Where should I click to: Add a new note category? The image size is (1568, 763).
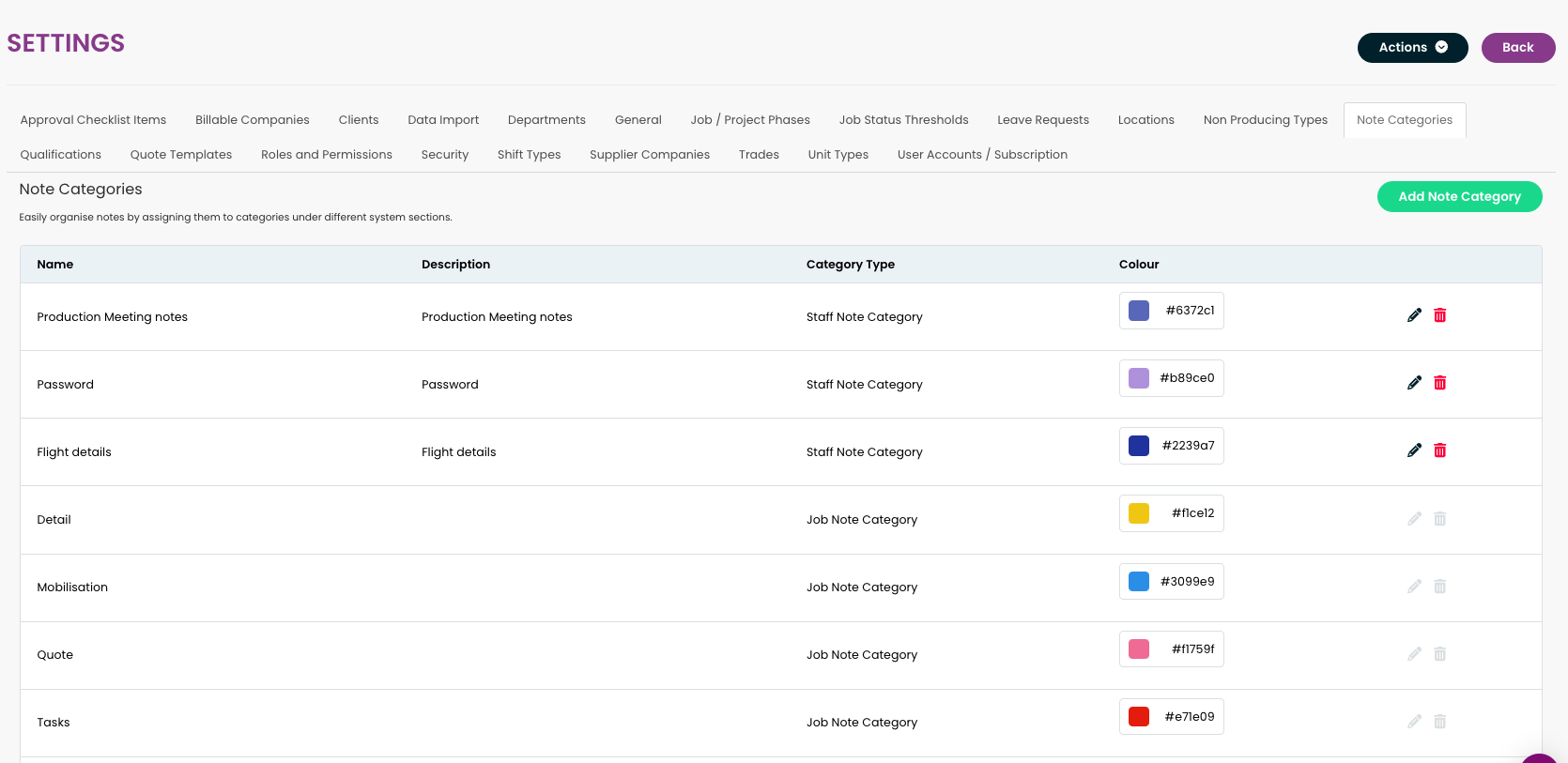point(1459,196)
